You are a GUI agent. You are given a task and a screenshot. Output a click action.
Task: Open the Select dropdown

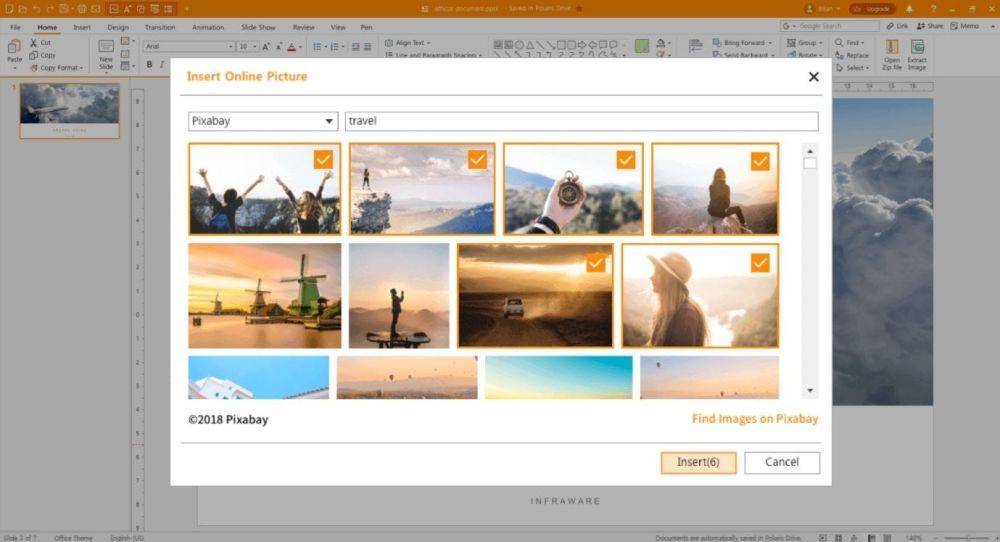pos(853,68)
